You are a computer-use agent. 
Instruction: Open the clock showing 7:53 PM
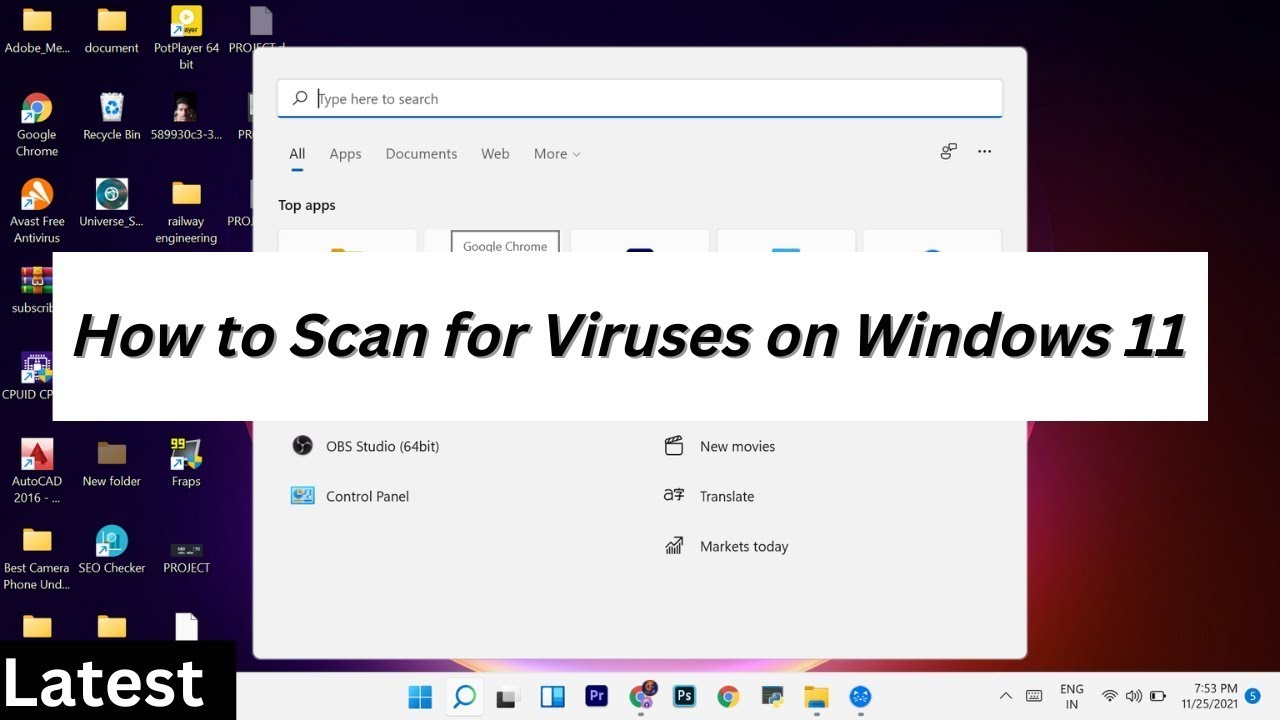coord(1208,696)
